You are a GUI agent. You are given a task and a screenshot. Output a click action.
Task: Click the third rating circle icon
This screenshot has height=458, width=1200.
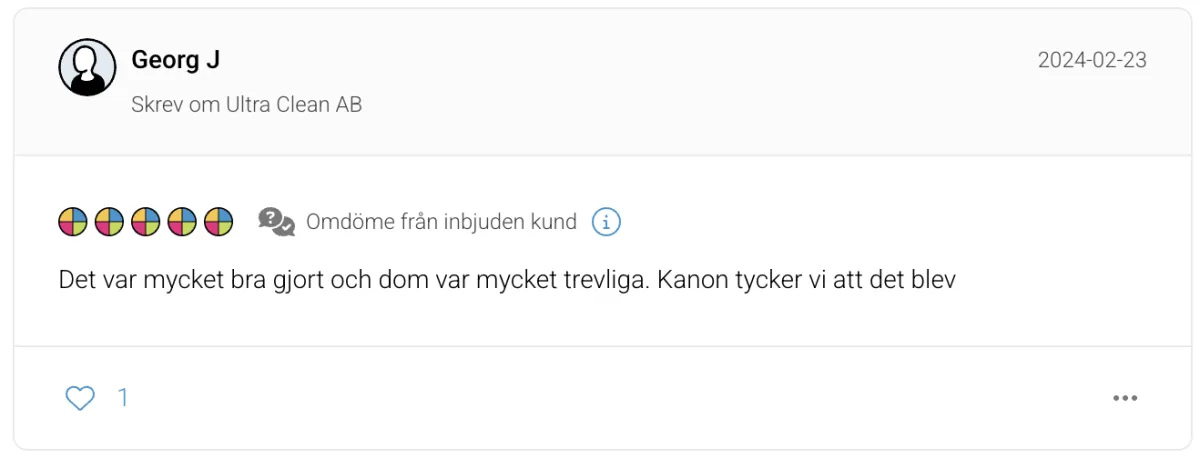(146, 221)
